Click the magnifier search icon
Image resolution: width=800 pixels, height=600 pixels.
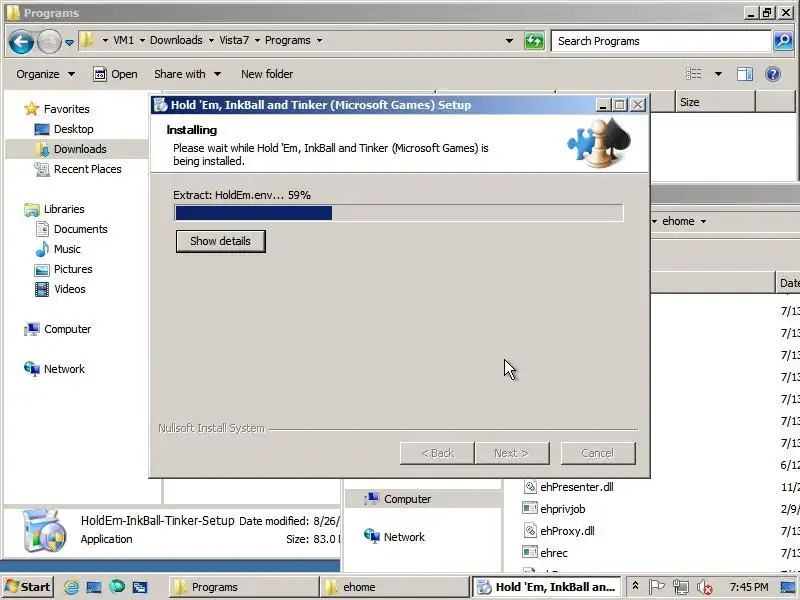(x=783, y=41)
